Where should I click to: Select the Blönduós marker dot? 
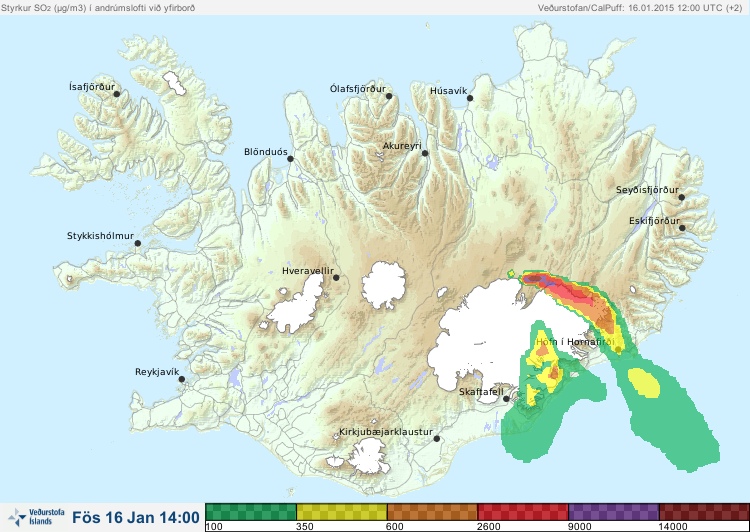(x=290, y=158)
